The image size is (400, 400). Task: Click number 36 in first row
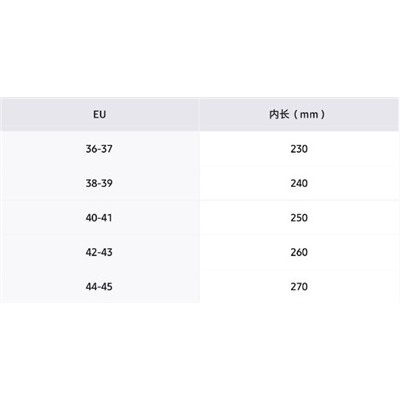pos(91,149)
